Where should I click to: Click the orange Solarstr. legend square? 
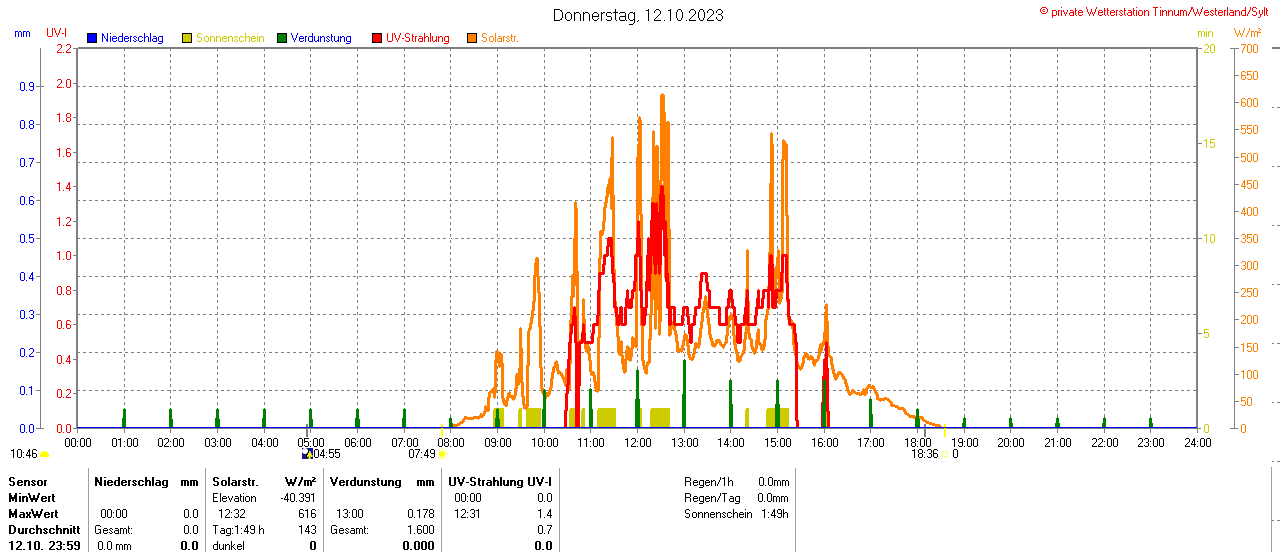click(x=472, y=38)
